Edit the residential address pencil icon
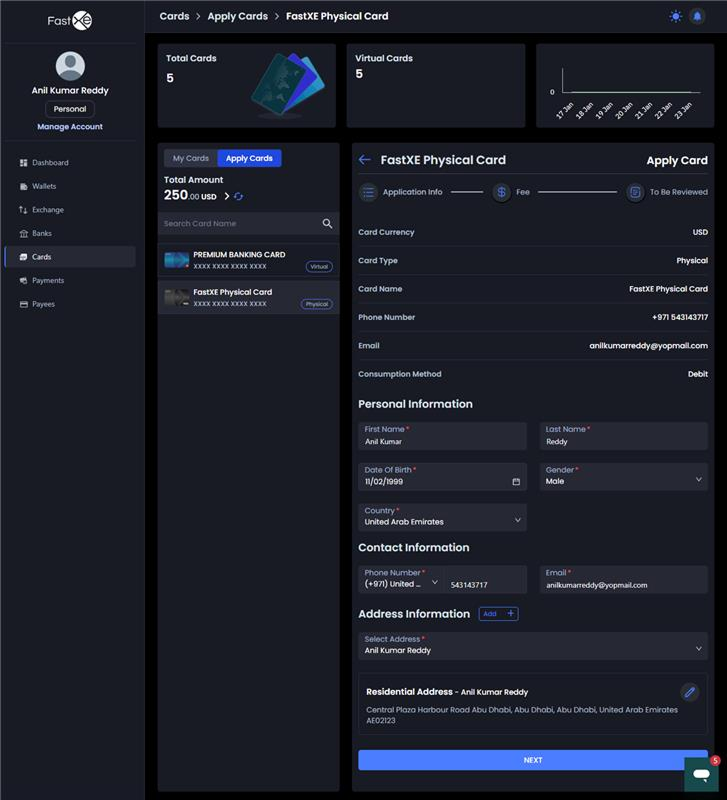The image size is (727, 800). (x=689, y=692)
